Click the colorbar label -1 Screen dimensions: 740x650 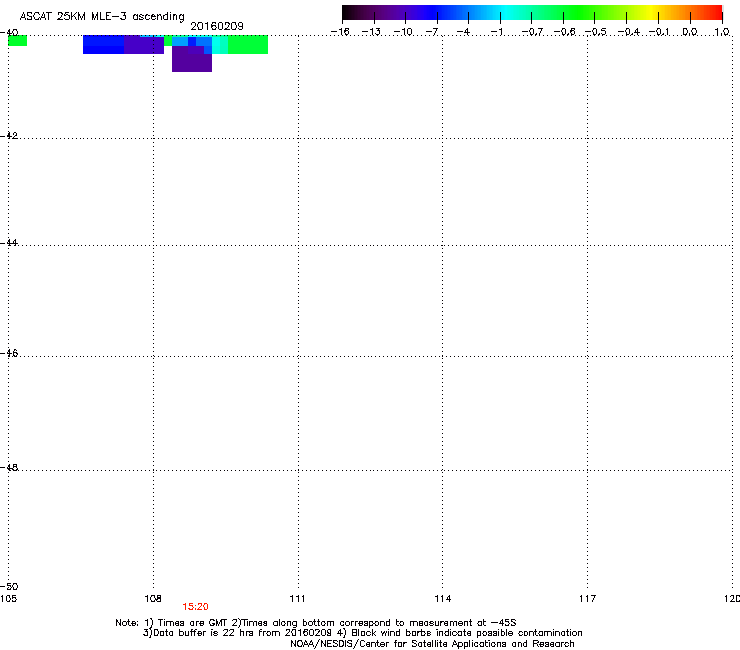[x=496, y=32]
